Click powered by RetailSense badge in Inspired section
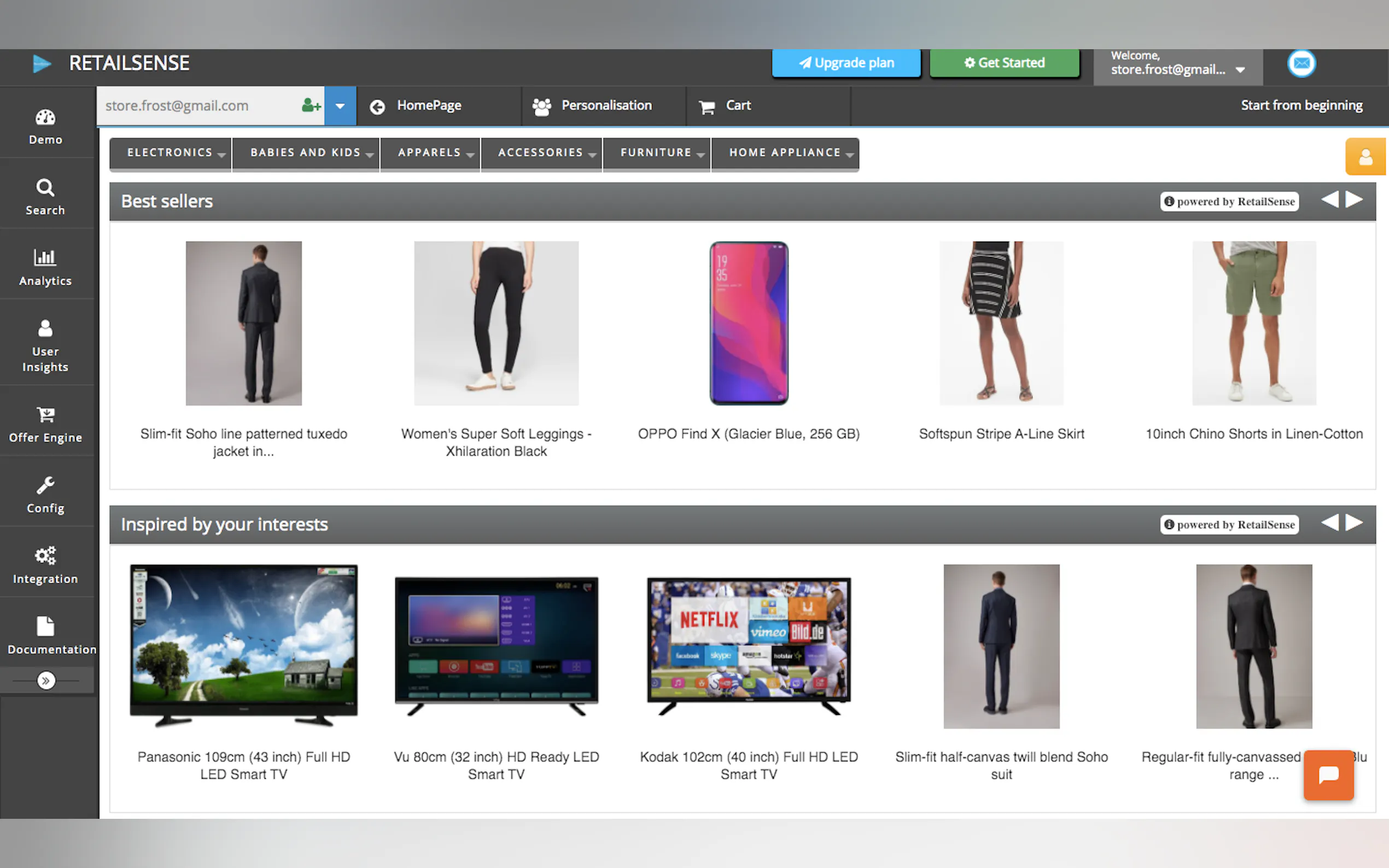Viewport: 1389px width, 868px height. click(1229, 525)
